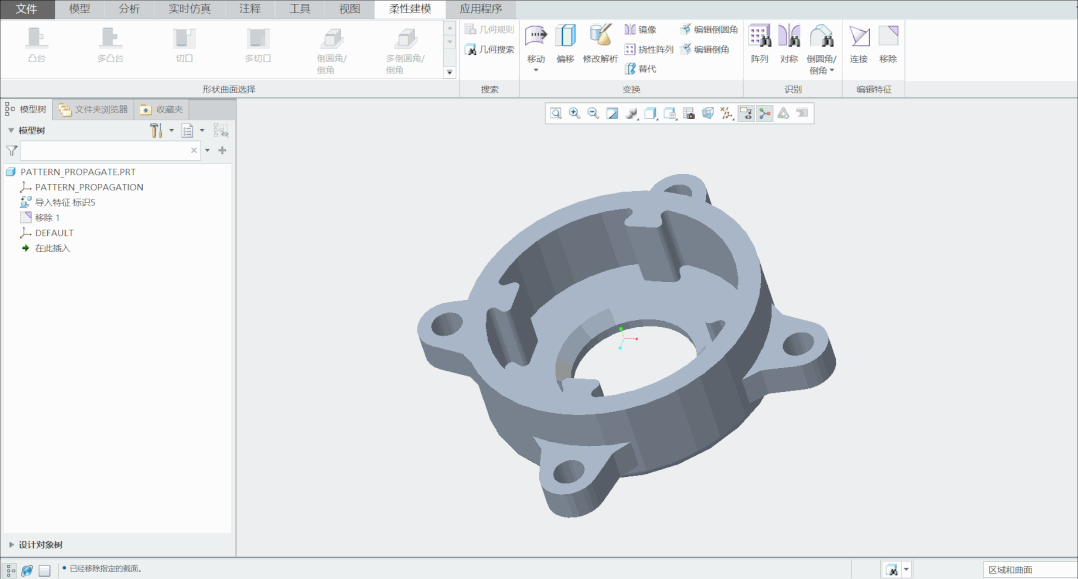Open recognition 倒圆角/倒角 dropdown in 识别 group
The height and width of the screenshot is (579, 1078).
point(832,70)
